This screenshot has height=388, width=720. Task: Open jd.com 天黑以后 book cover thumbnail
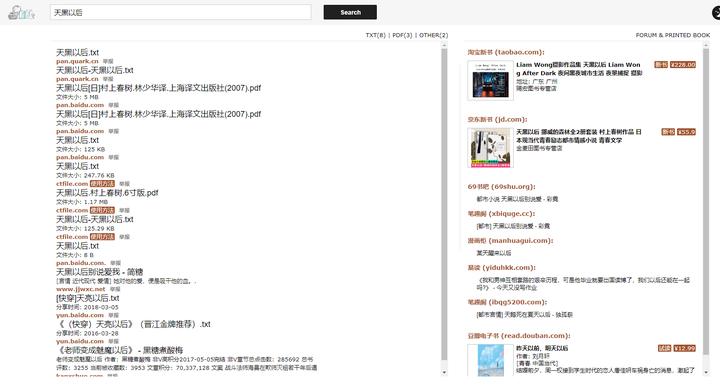coord(490,148)
